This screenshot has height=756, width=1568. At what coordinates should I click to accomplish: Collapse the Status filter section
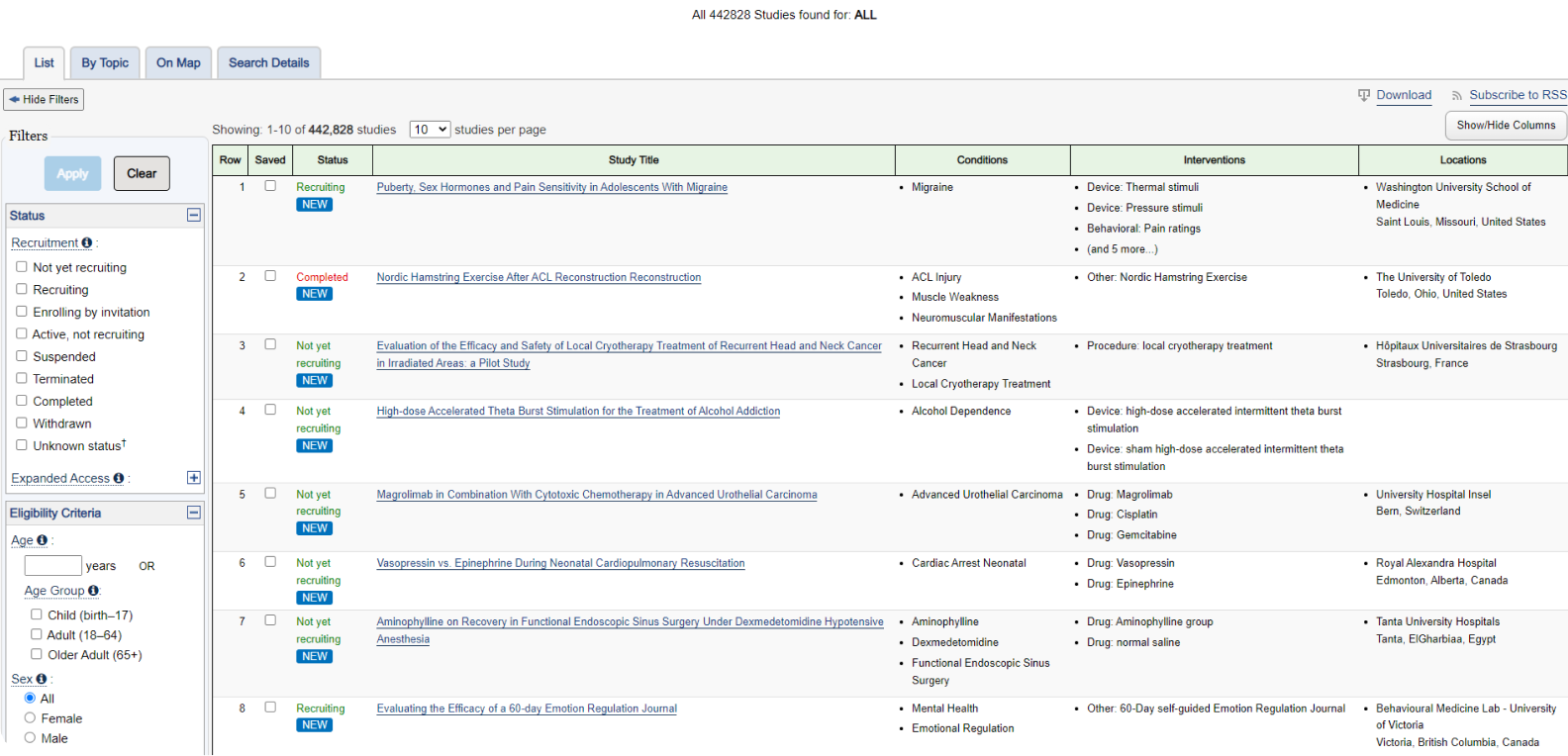point(194,215)
